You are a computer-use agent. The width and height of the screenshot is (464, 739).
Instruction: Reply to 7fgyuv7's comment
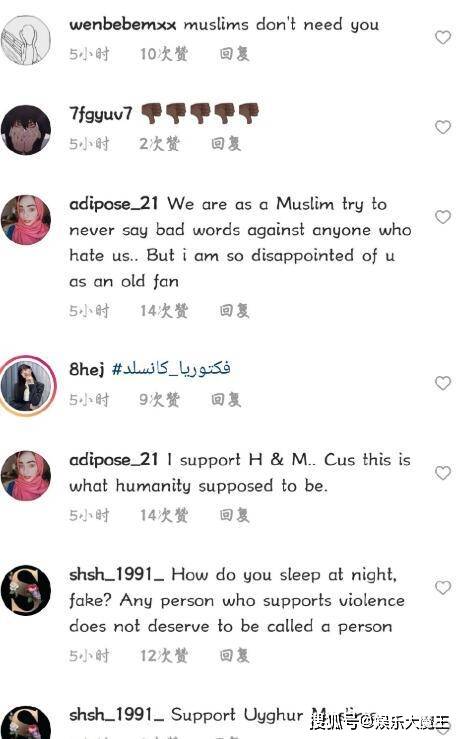(226, 143)
